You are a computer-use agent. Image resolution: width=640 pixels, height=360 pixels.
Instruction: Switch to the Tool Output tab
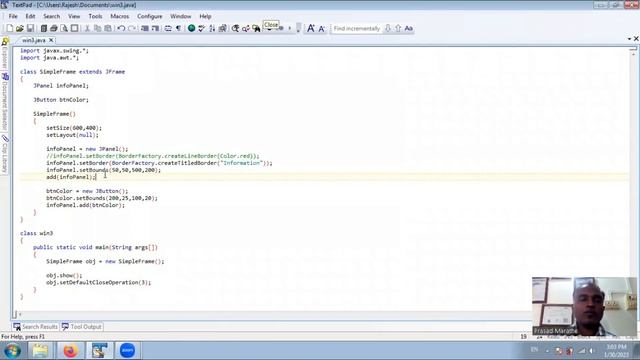coord(82,327)
